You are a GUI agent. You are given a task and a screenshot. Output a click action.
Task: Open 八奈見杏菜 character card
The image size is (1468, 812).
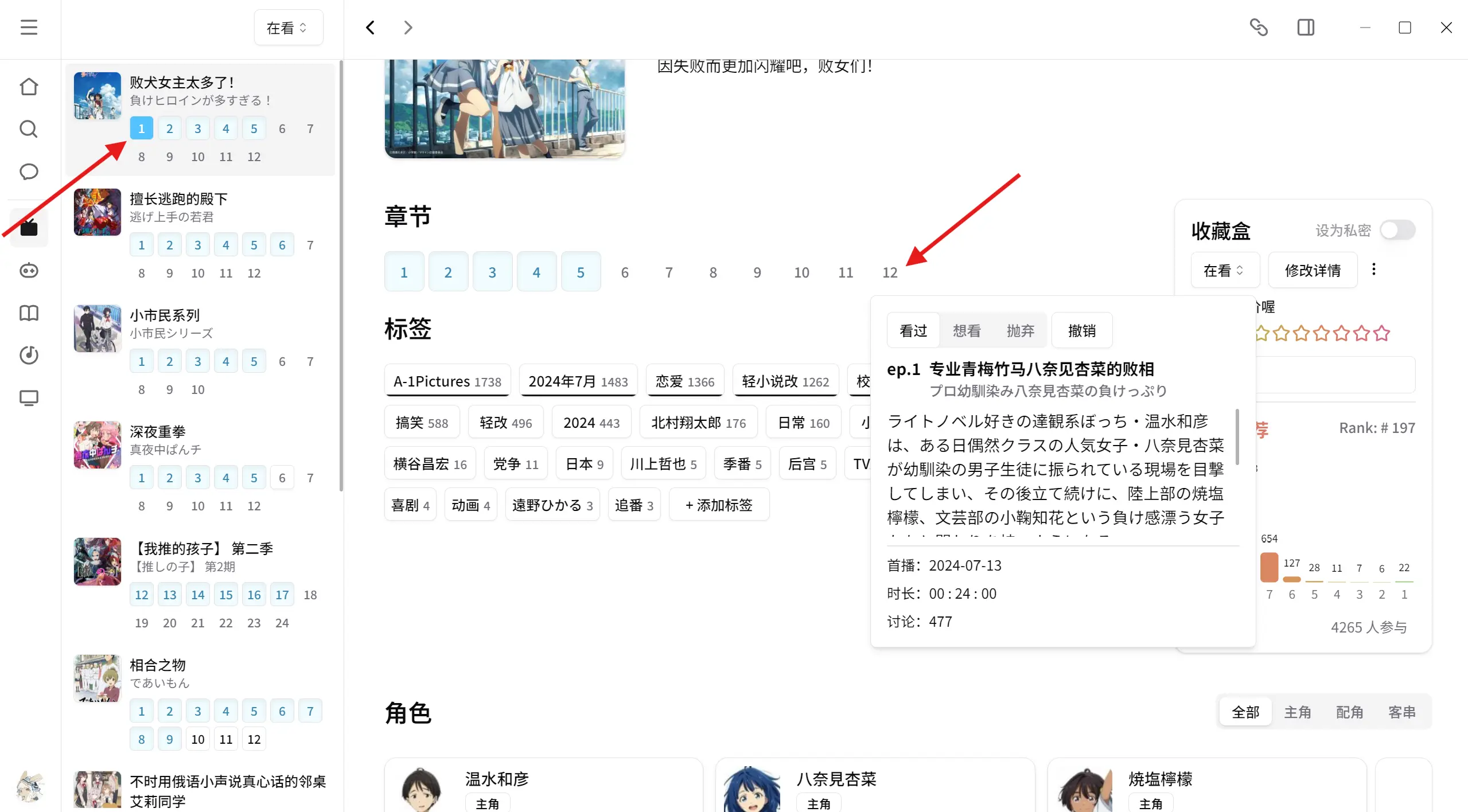(875, 785)
